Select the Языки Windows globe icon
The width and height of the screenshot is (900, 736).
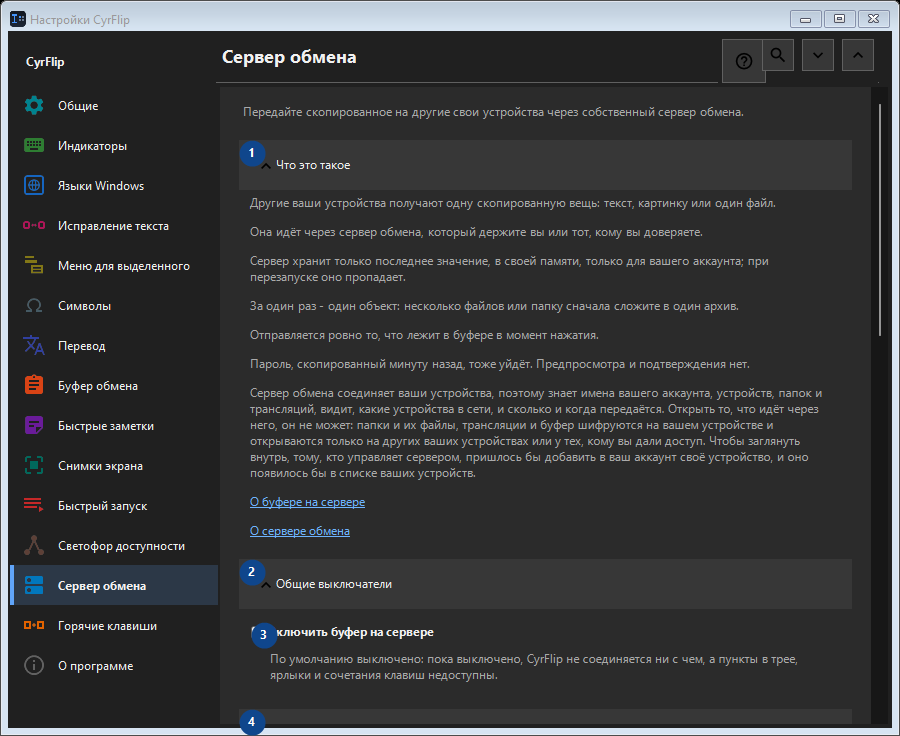click(x=34, y=185)
